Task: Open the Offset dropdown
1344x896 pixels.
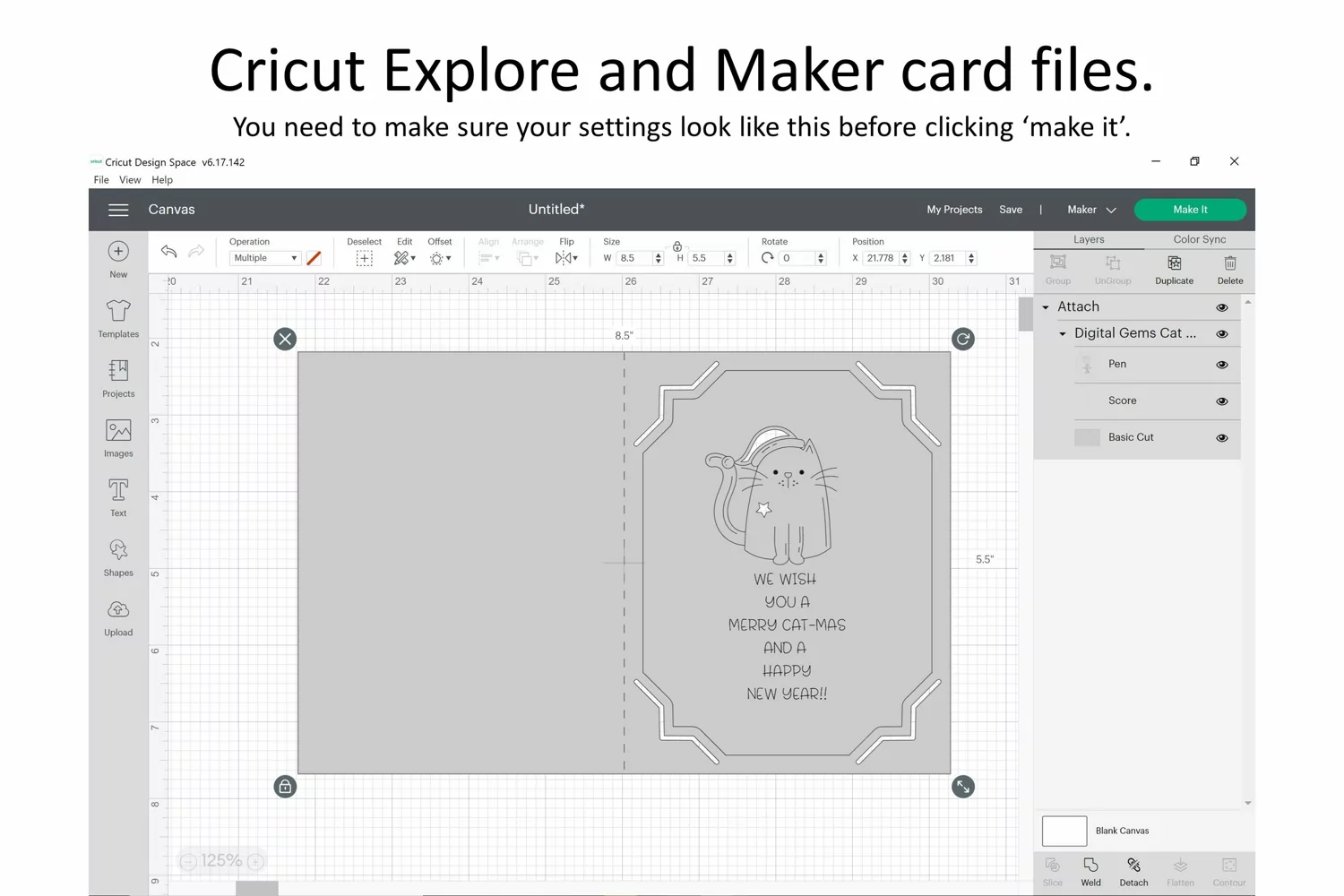Action: (440, 258)
